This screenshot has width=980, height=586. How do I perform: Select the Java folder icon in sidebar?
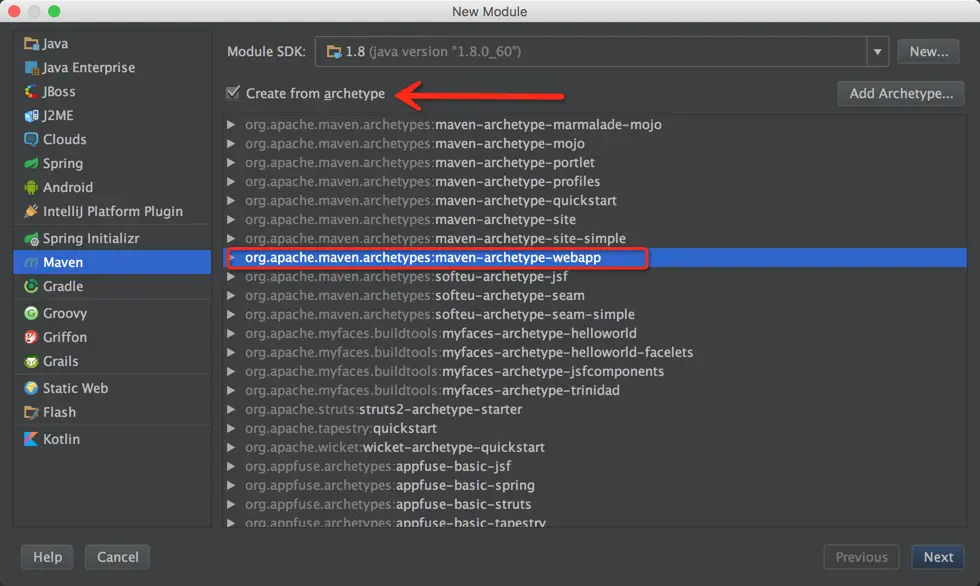(31, 44)
